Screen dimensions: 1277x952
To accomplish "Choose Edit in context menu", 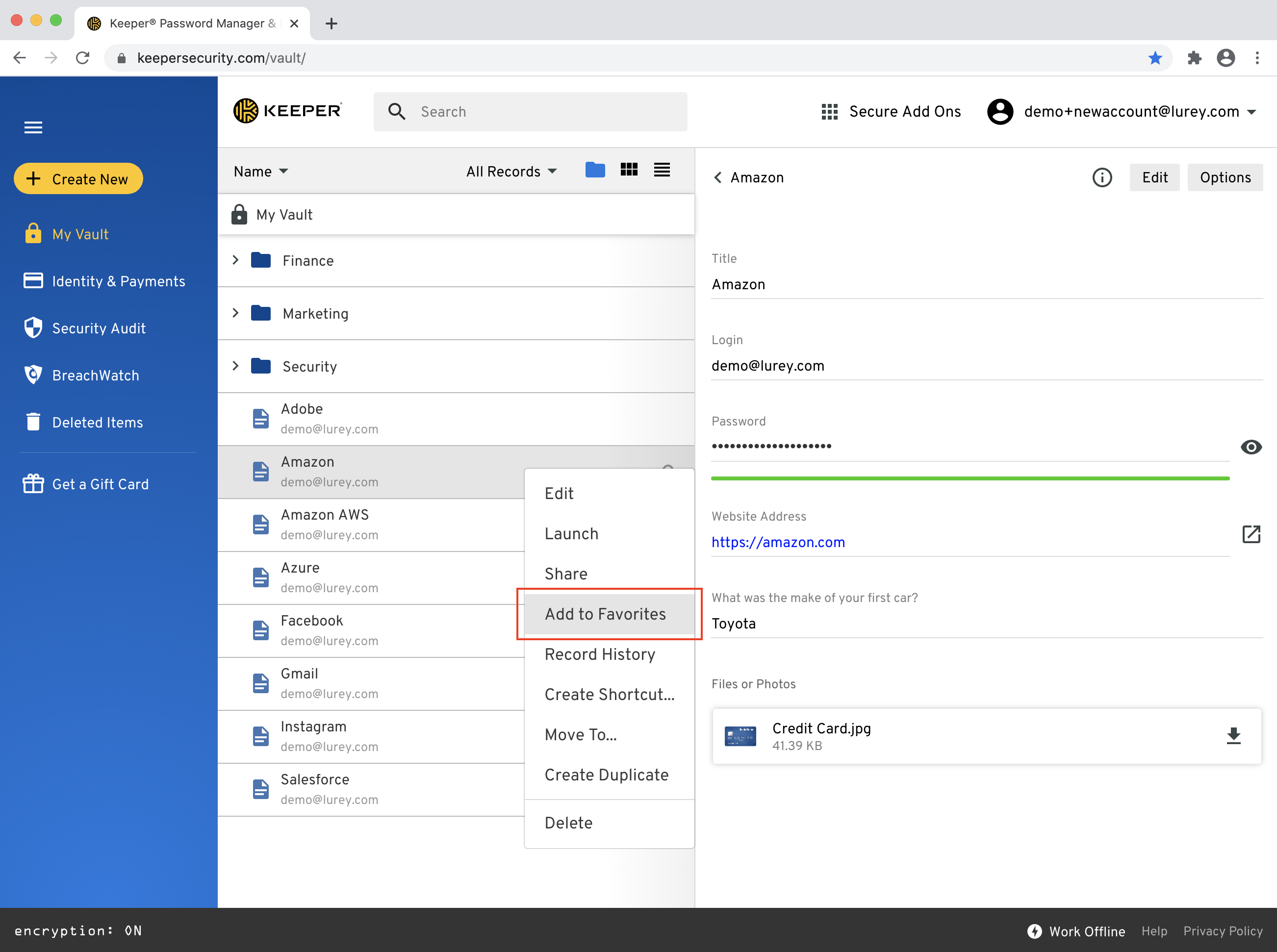I will (610, 494).
